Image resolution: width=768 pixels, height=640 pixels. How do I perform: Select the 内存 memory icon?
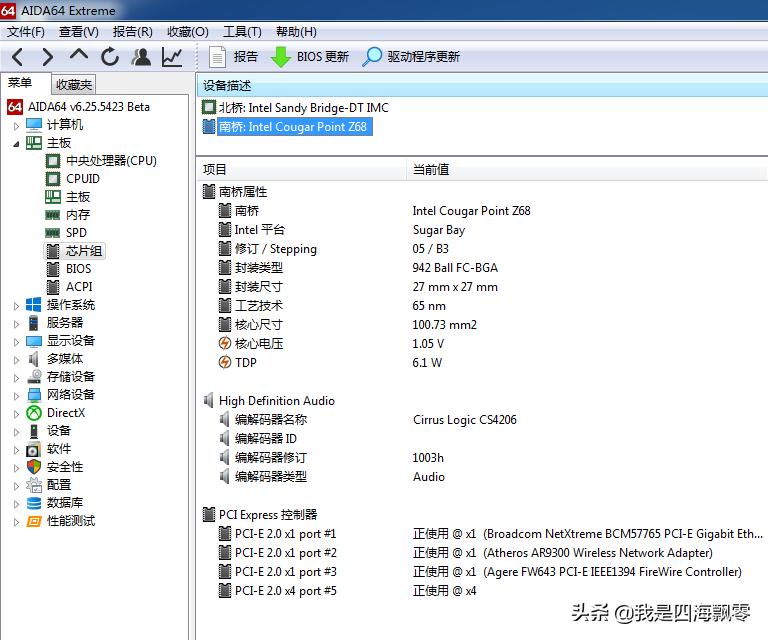[53, 215]
